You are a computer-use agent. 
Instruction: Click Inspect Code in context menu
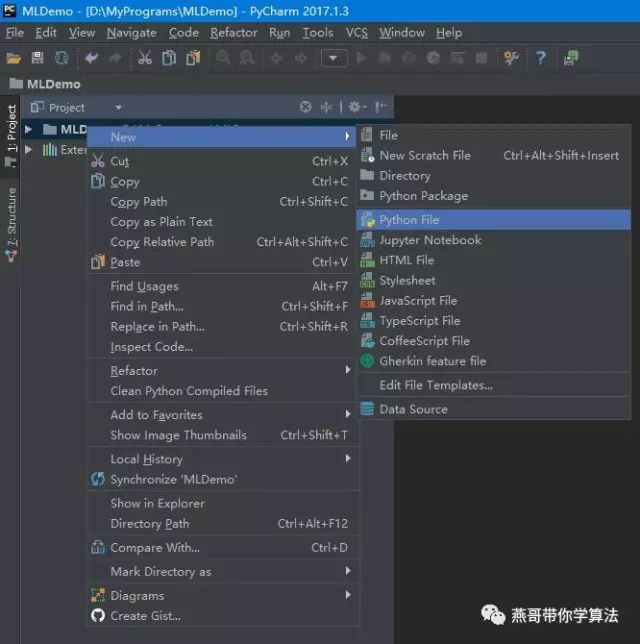tap(222, 347)
